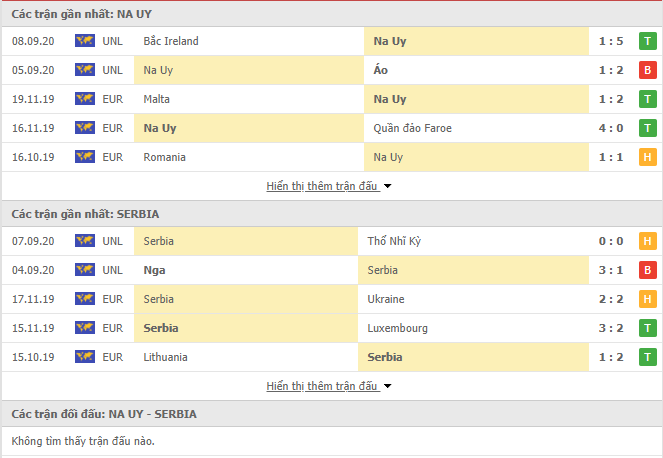Click the flag icon on 05.09.20 Na Uy row

(x=85, y=70)
